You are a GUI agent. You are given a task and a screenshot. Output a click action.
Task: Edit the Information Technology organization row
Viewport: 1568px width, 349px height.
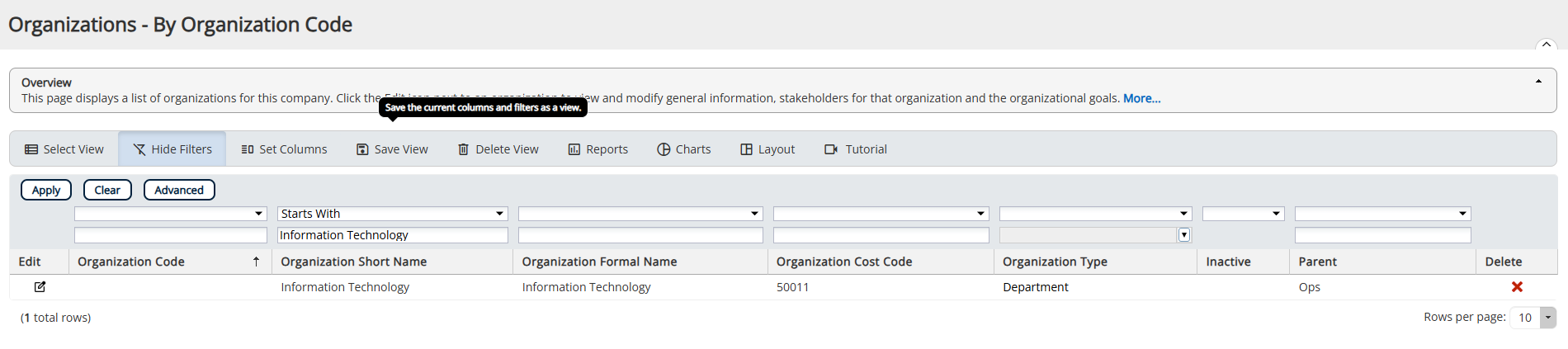point(40,287)
